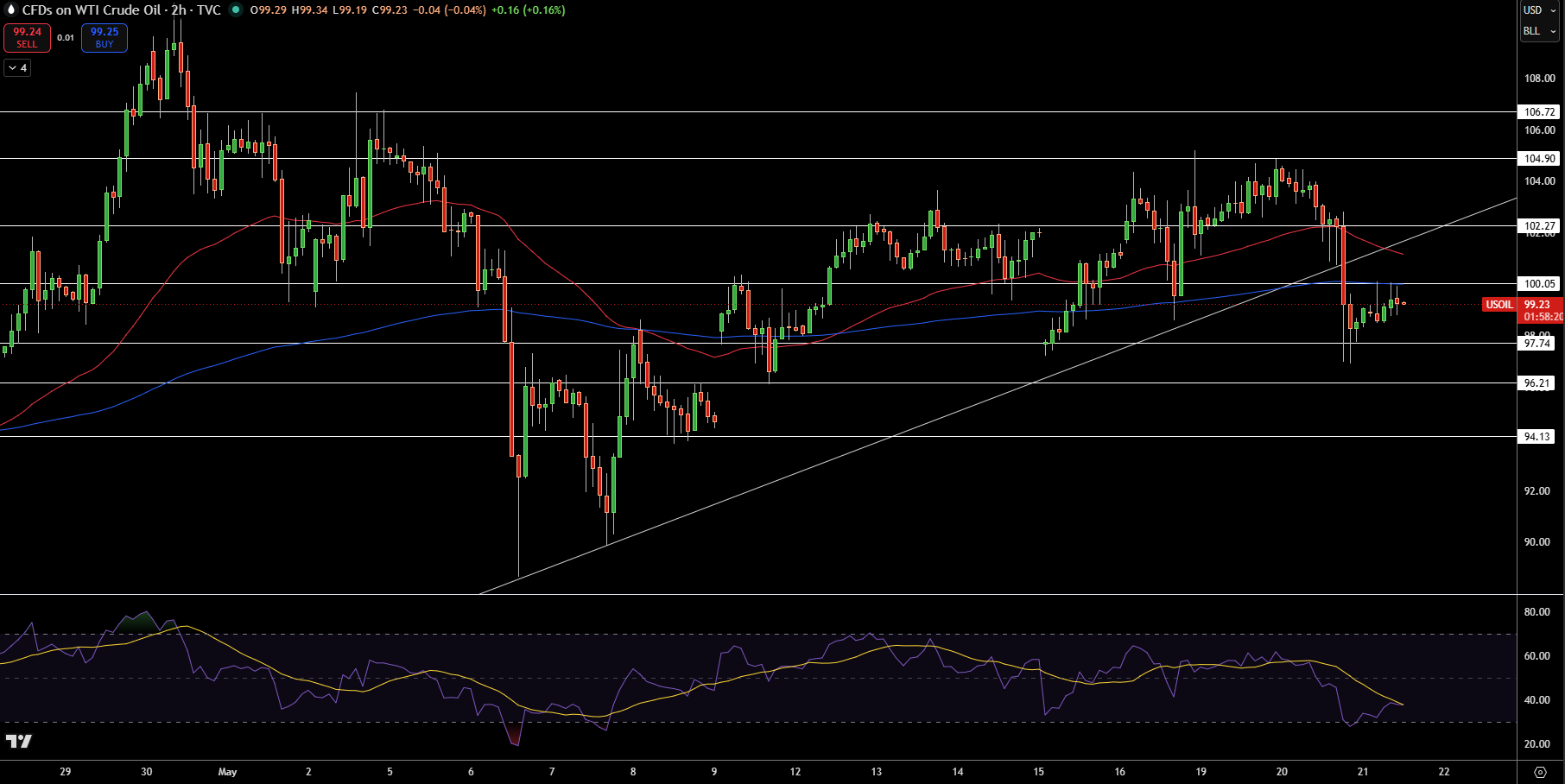Select the 100.05 horizontal line price label
This screenshot has height=784, width=1565.
click(x=1539, y=284)
